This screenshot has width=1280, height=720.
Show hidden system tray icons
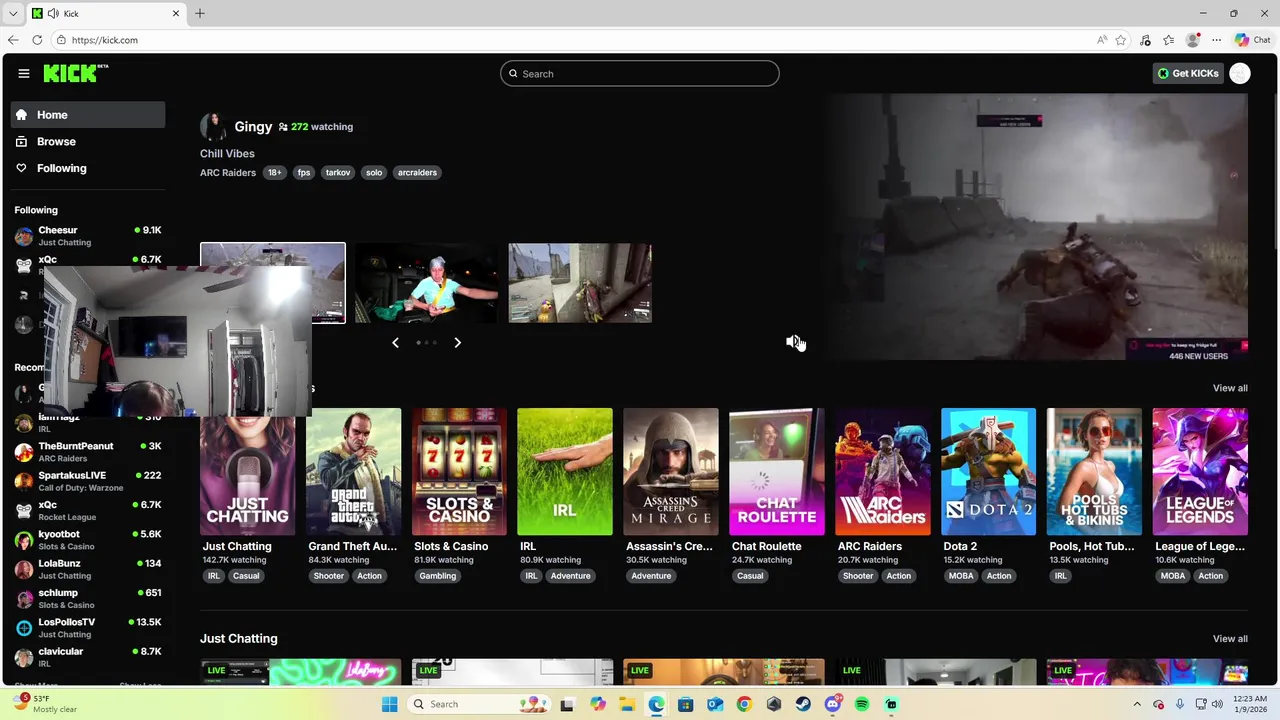point(1137,704)
